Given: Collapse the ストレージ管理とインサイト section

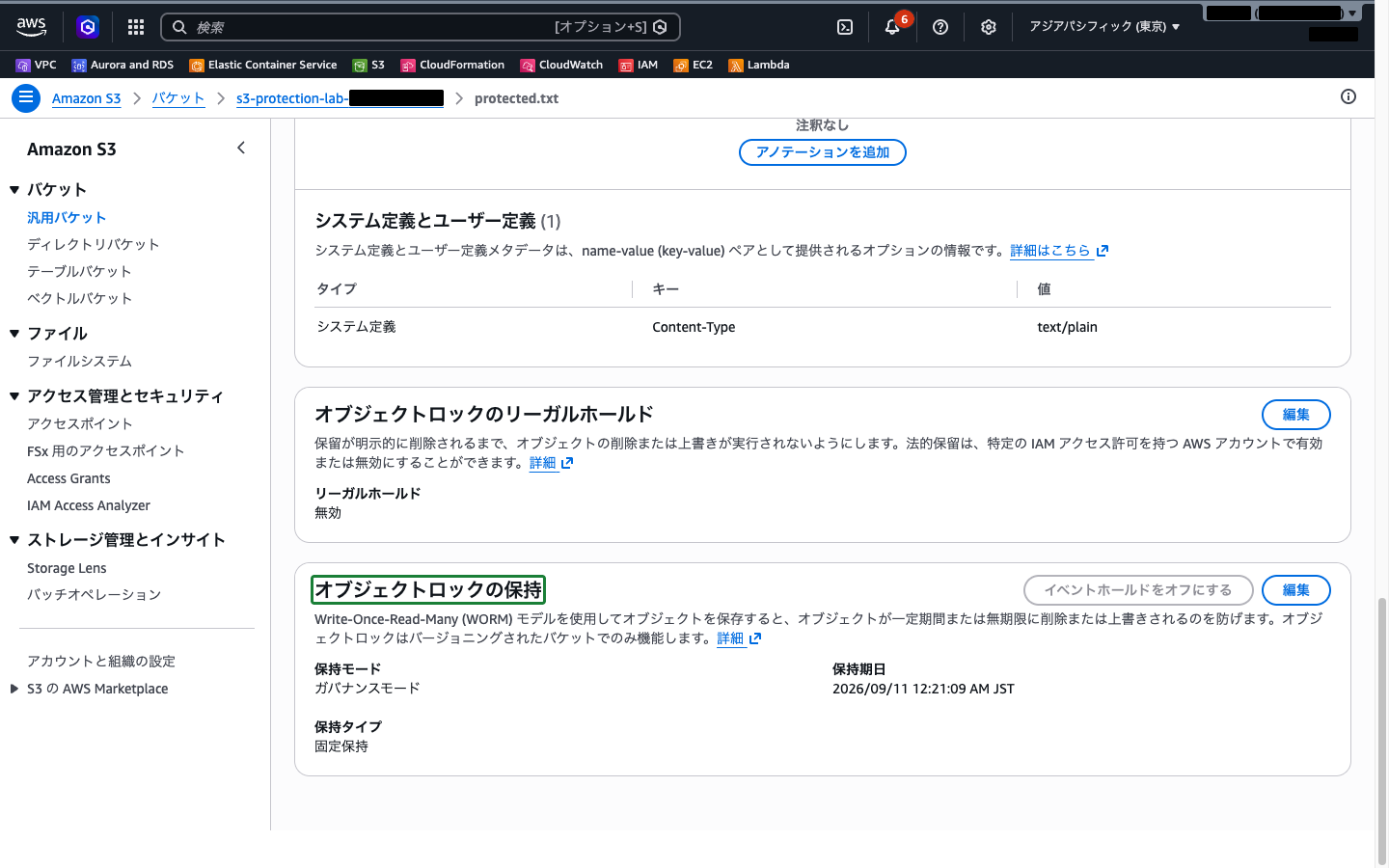Looking at the screenshot, I should [14, 540].
